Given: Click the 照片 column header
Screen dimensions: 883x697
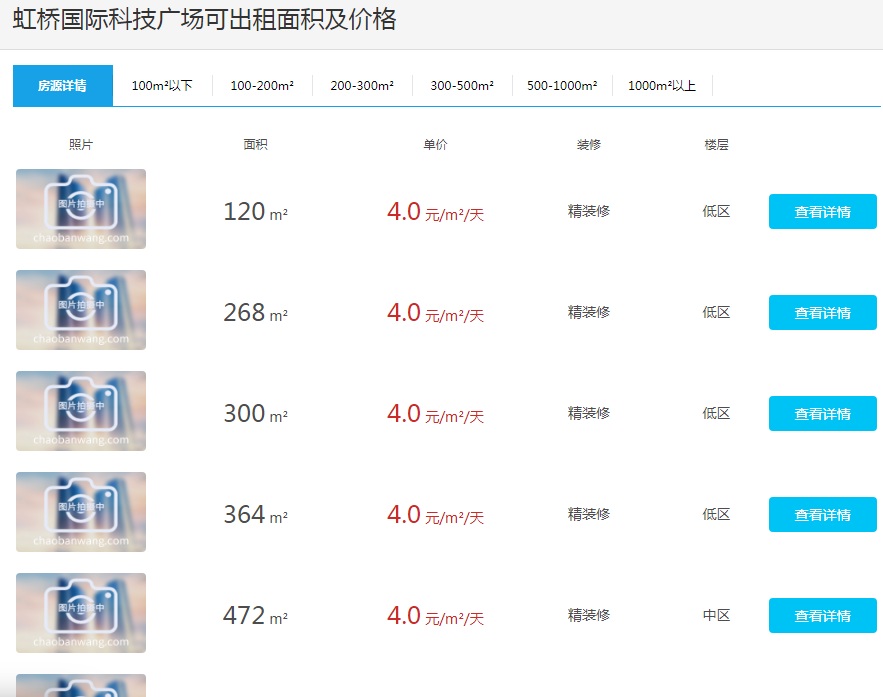Looking at the screenshot, I should pos(81,145).
